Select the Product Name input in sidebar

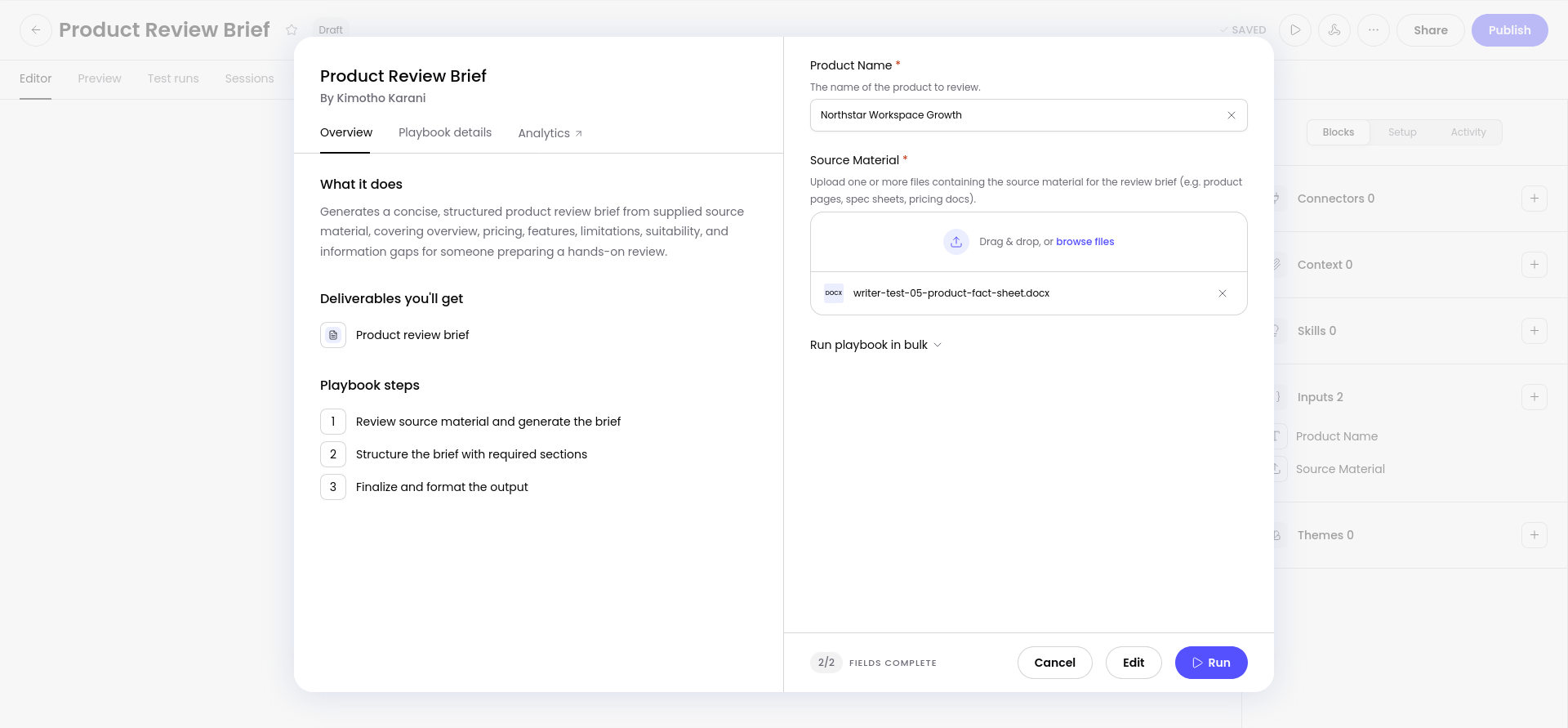point(1337,436)
